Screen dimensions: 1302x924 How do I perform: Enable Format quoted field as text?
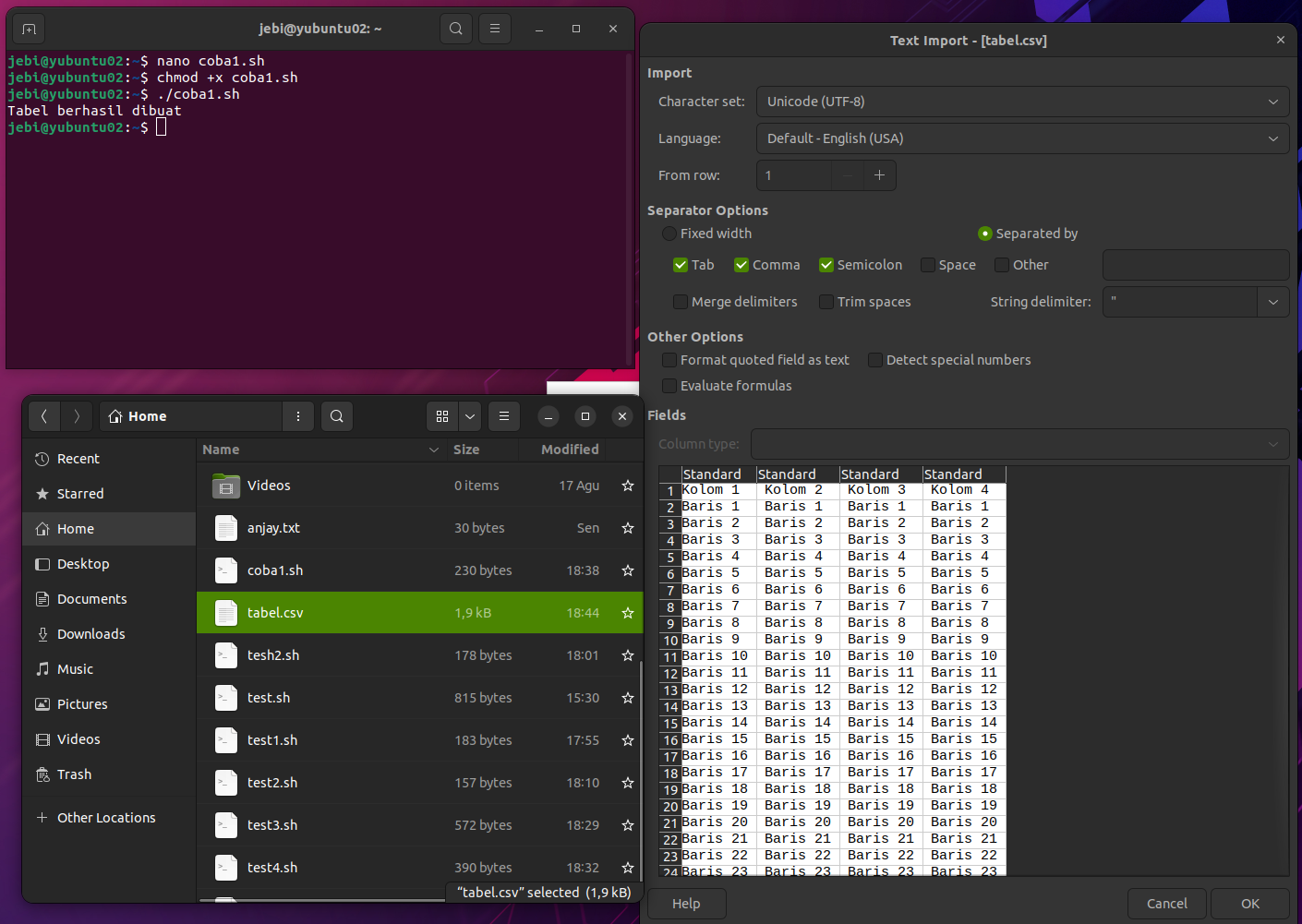669,360
